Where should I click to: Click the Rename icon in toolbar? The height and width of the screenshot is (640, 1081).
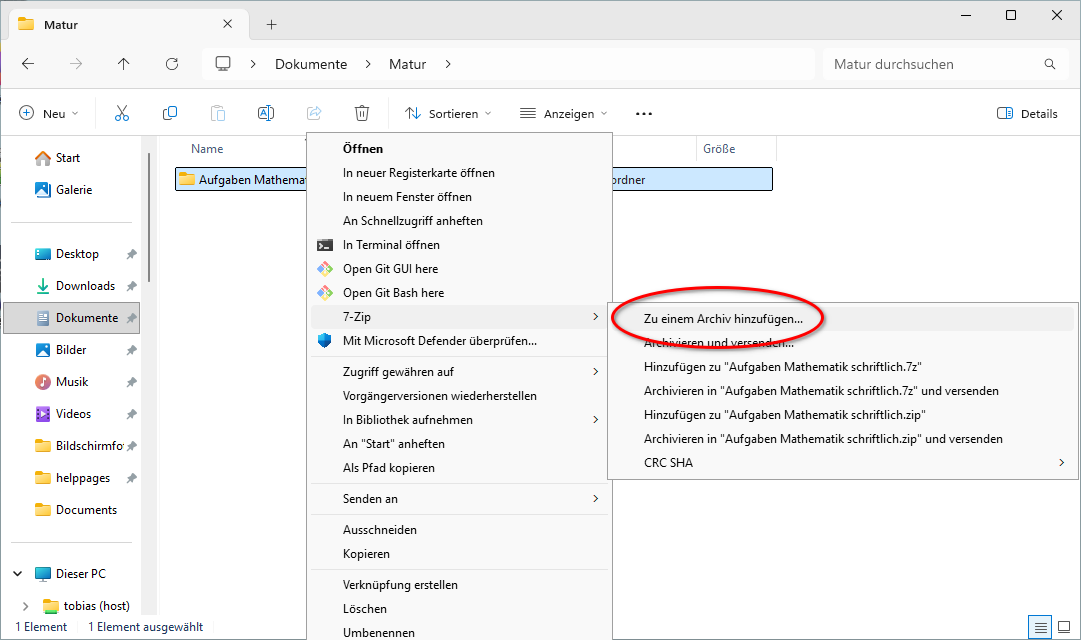266,114
